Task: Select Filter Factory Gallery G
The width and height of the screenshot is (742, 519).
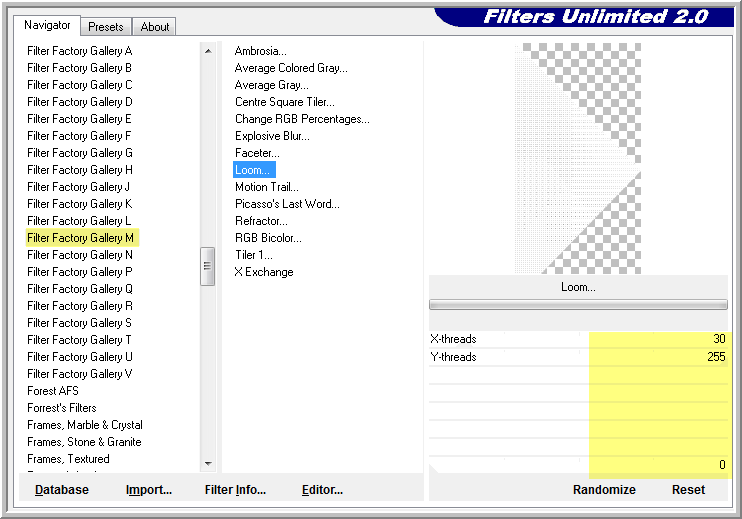Action: 80,153
